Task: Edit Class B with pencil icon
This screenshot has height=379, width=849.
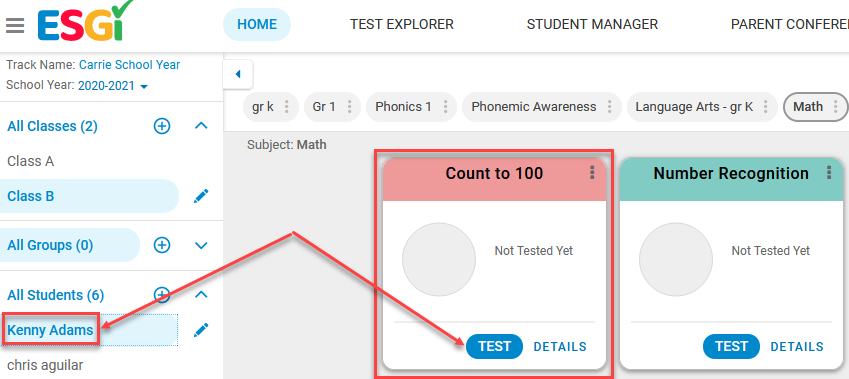Action: click(201, 197)
